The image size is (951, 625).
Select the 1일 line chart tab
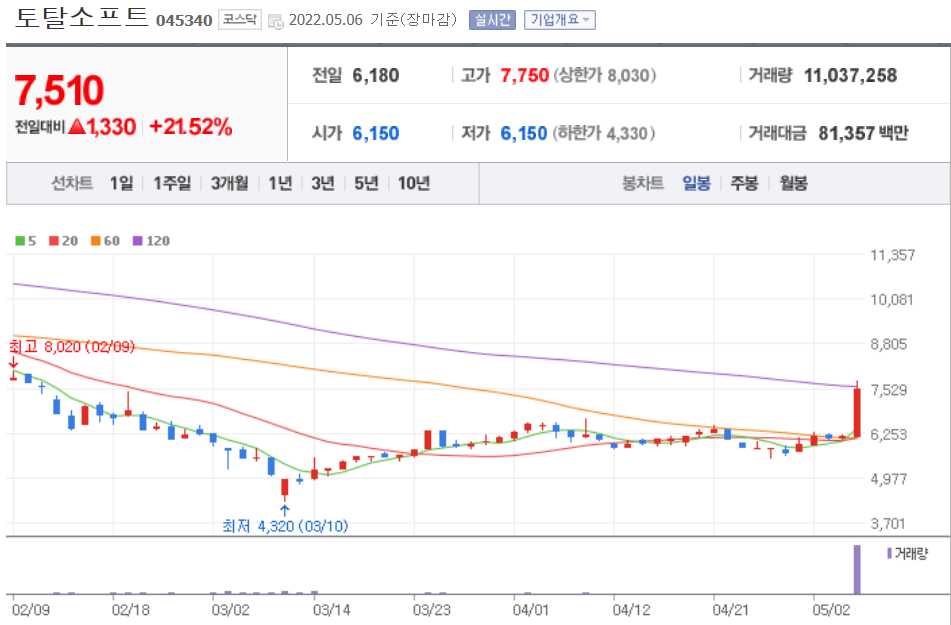121,183
